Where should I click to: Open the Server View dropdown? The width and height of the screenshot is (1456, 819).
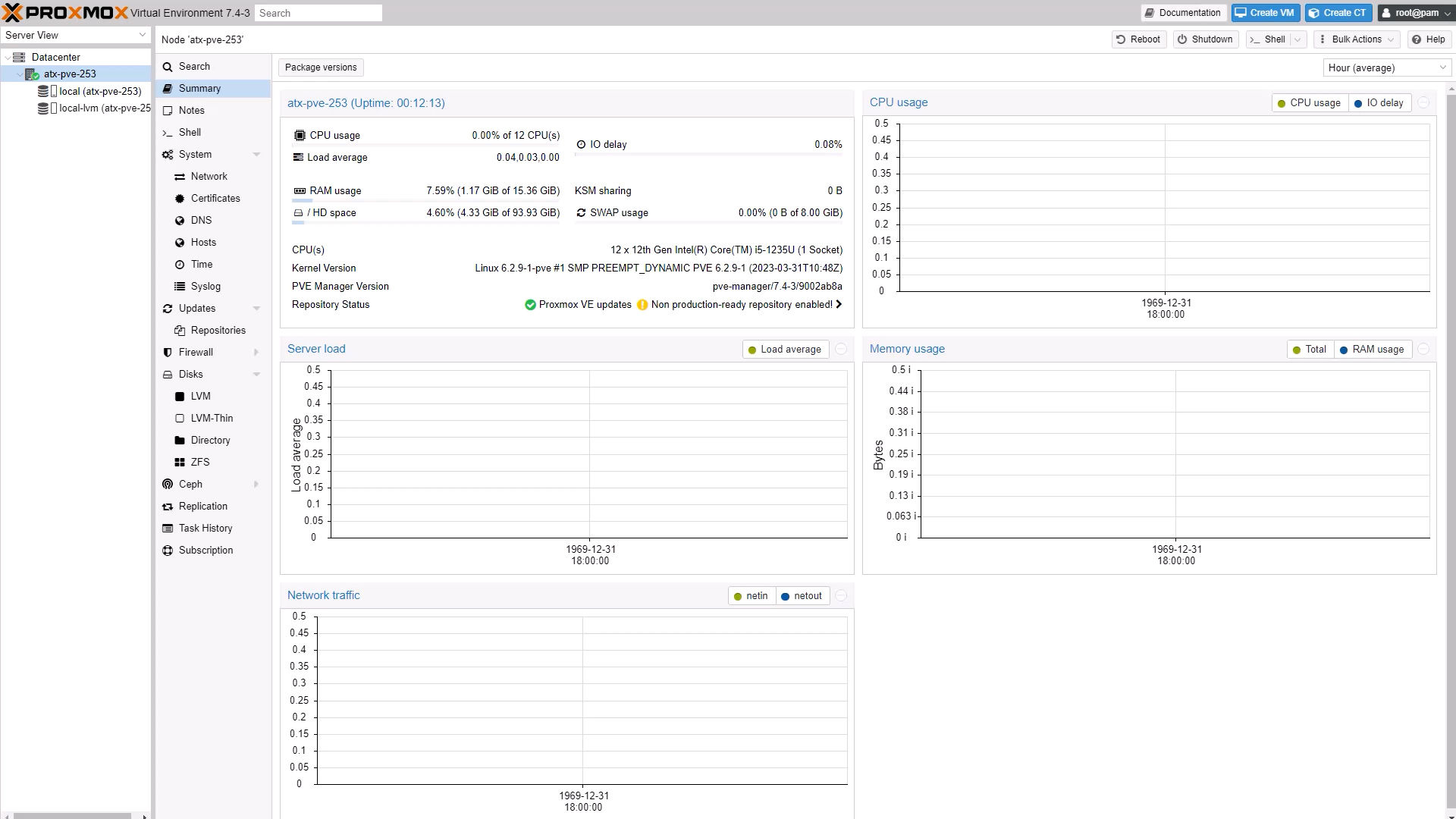pos(75,35)
